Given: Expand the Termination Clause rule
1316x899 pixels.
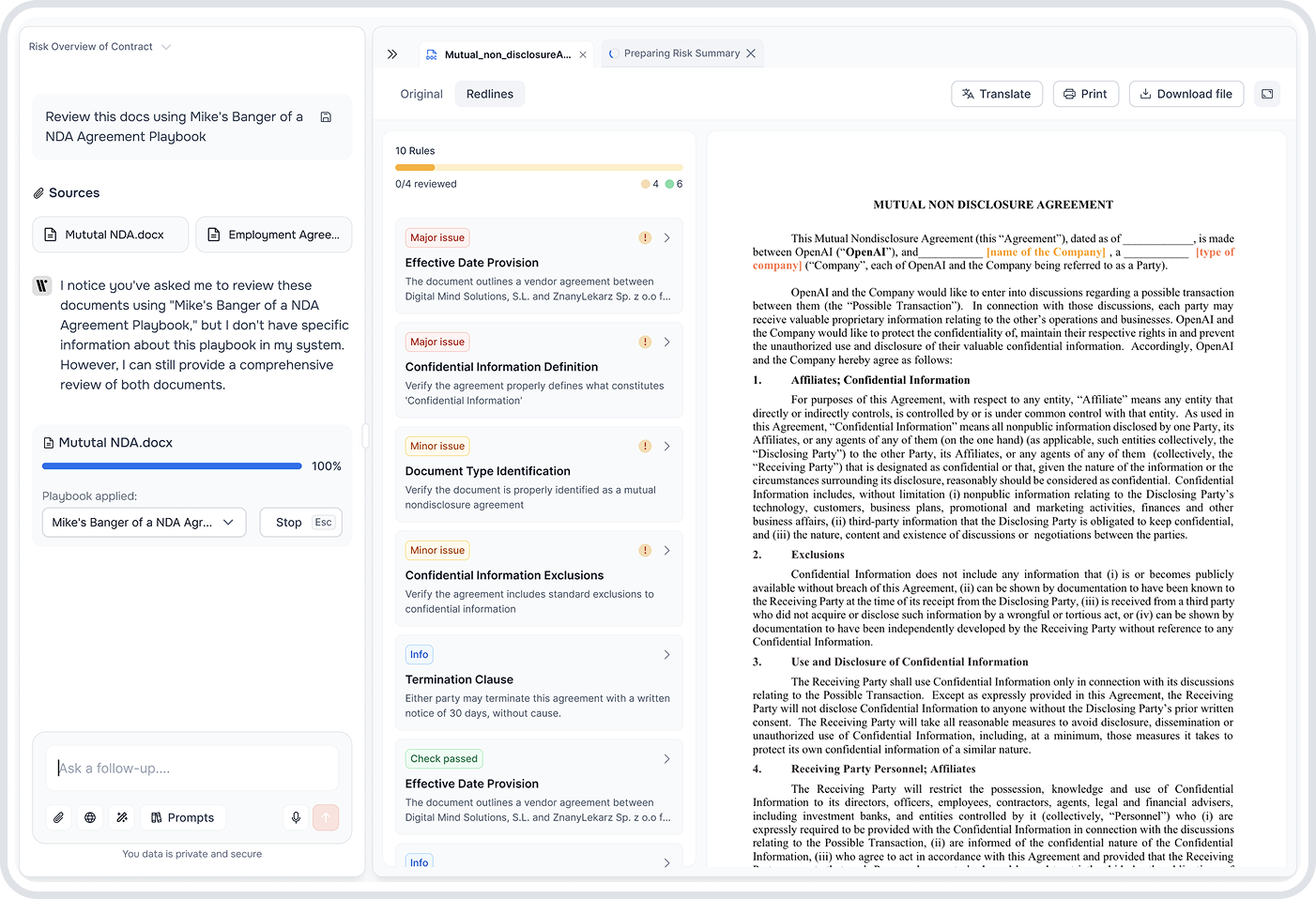Looking at the screenshot, I should point(539,682).
